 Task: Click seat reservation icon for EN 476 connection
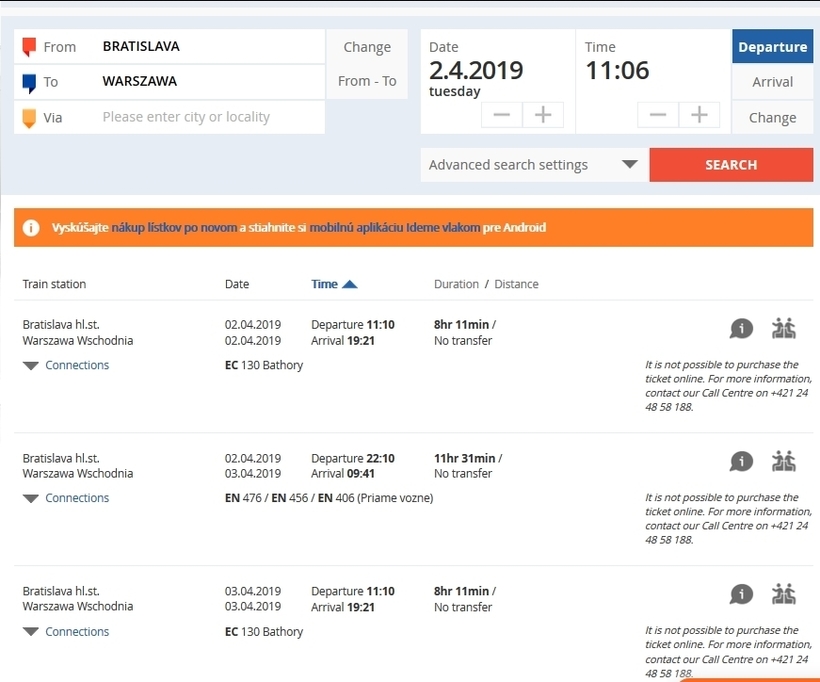[783, 461]
